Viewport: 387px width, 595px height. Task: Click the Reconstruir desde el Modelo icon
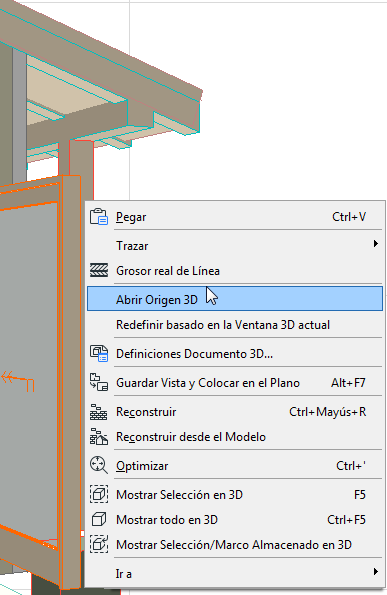[99, 437]
